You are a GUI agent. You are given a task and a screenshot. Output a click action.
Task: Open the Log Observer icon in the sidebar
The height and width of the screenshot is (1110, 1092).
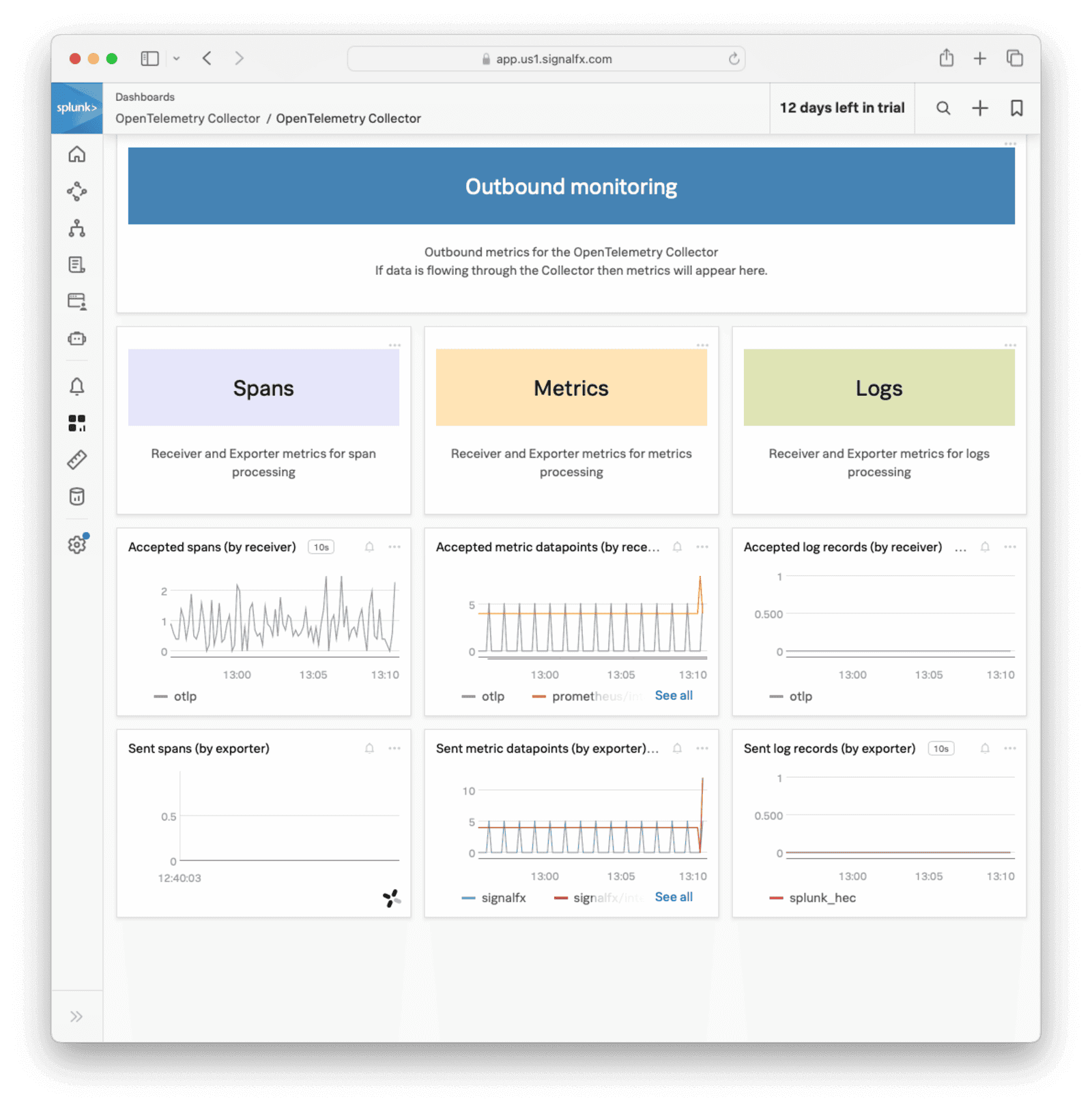76,265
